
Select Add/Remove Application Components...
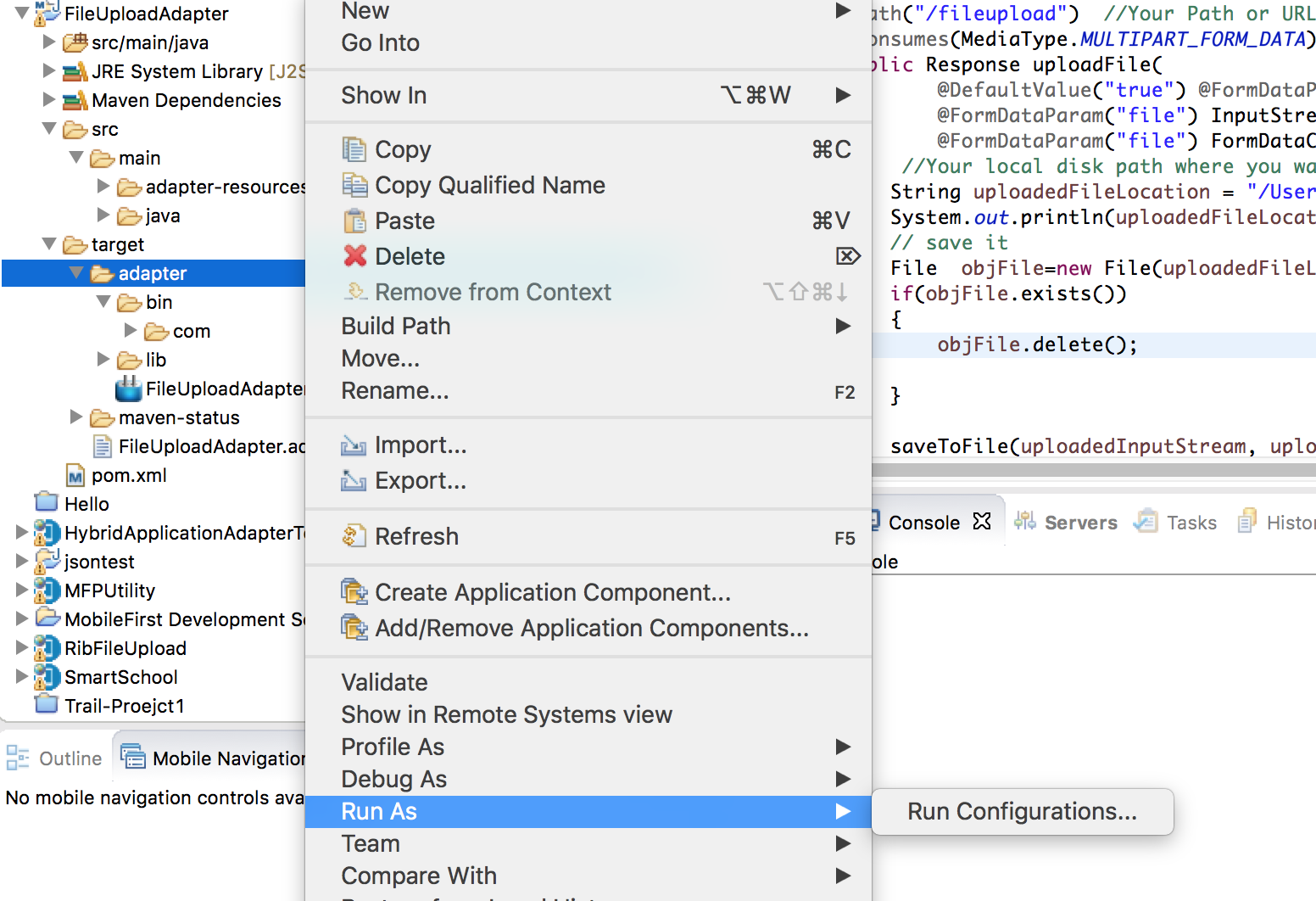[591, 628]
